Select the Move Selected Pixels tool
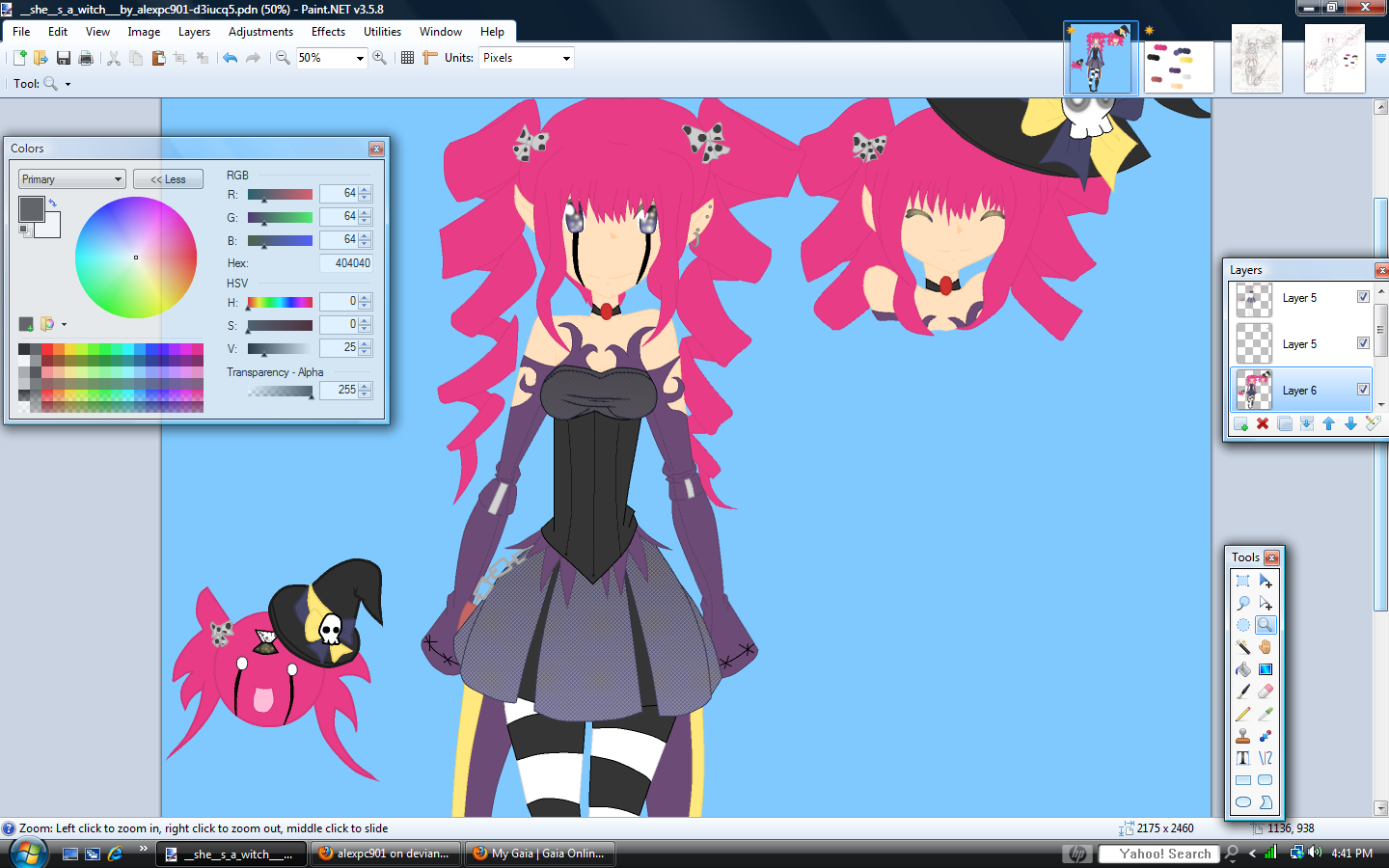The height and width of the screenshot is (868, 1389). click(1266, 581)
